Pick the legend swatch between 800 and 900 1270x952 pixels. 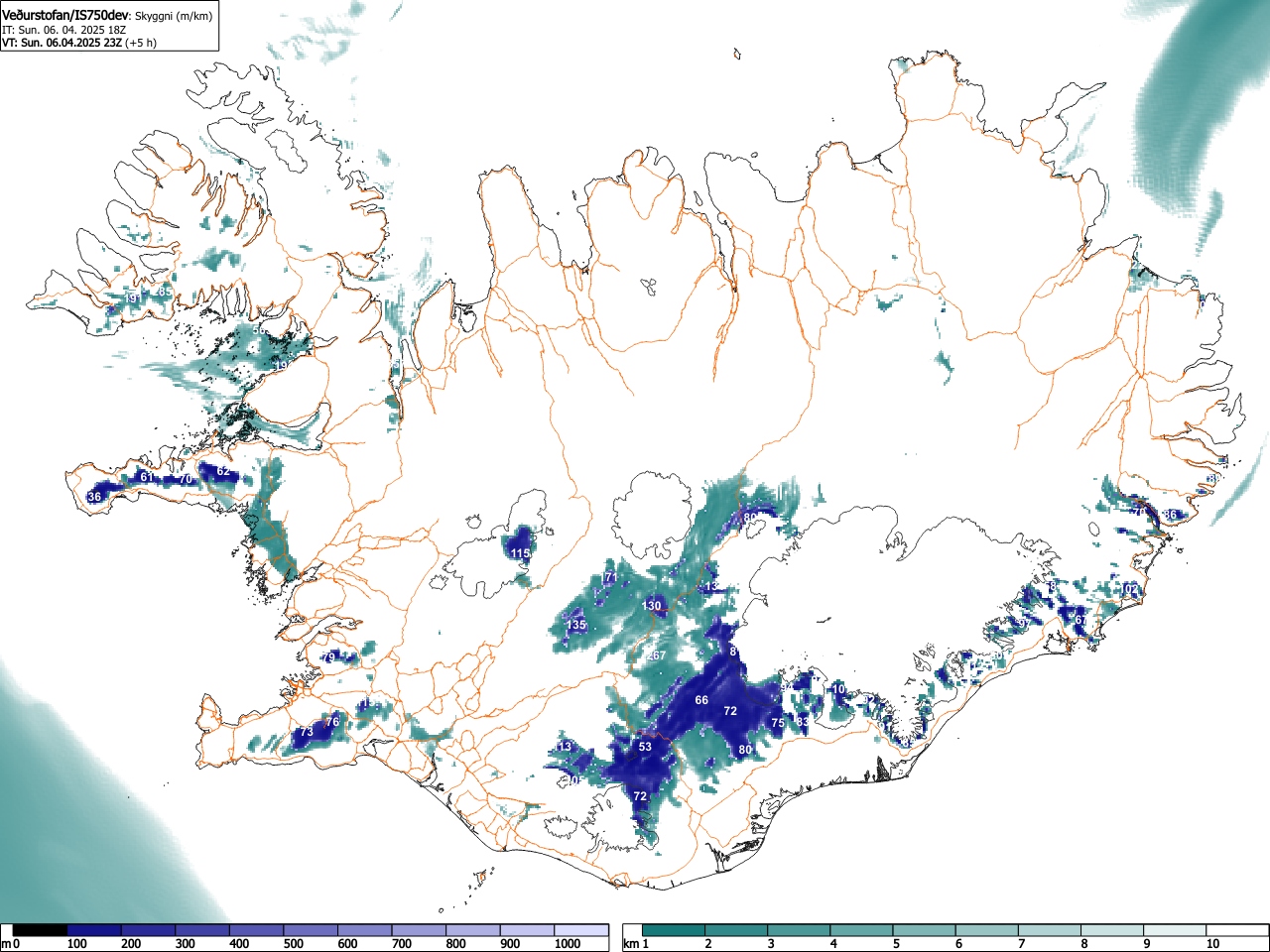point(473,930)
